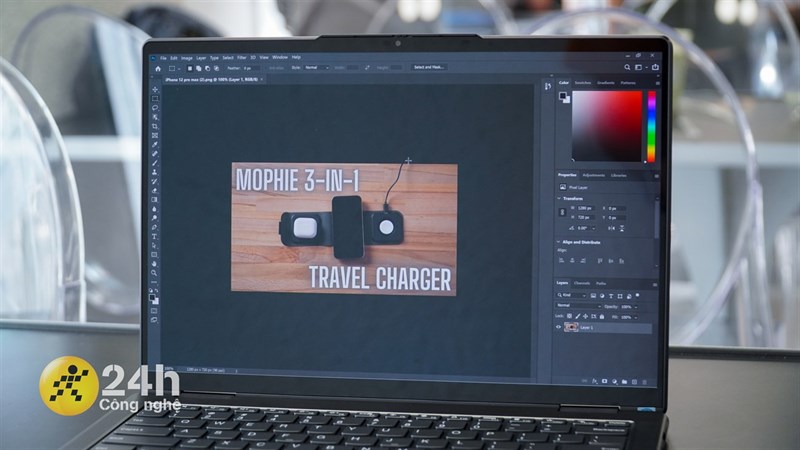
Task: Open the Adjustments tab
Action: 593,175
